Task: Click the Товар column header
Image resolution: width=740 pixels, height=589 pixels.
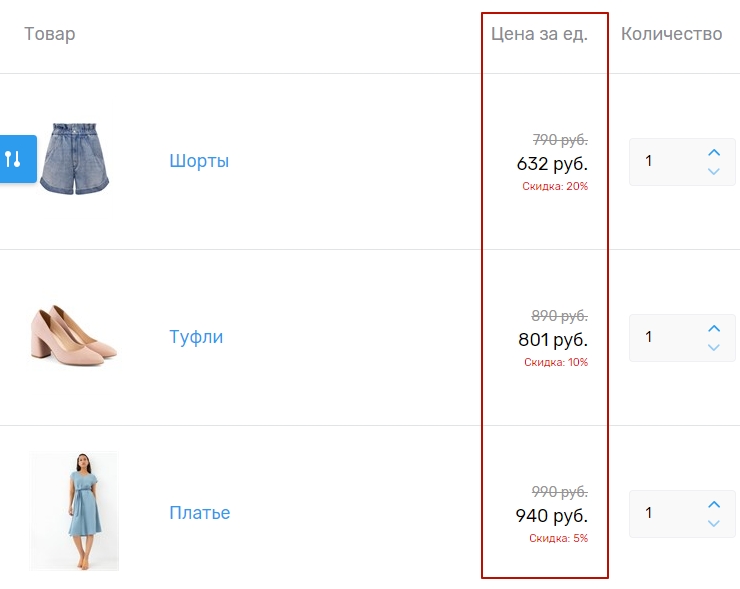Action: (x=50, y=34)
